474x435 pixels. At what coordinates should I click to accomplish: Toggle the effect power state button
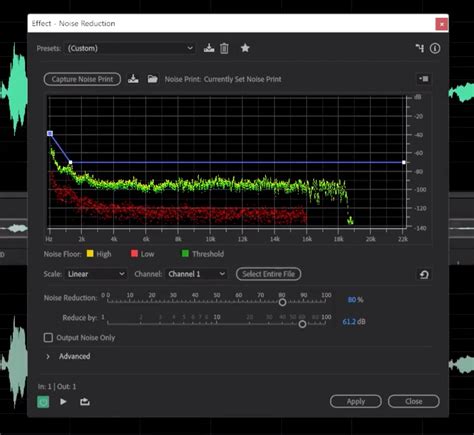(43, 402)
